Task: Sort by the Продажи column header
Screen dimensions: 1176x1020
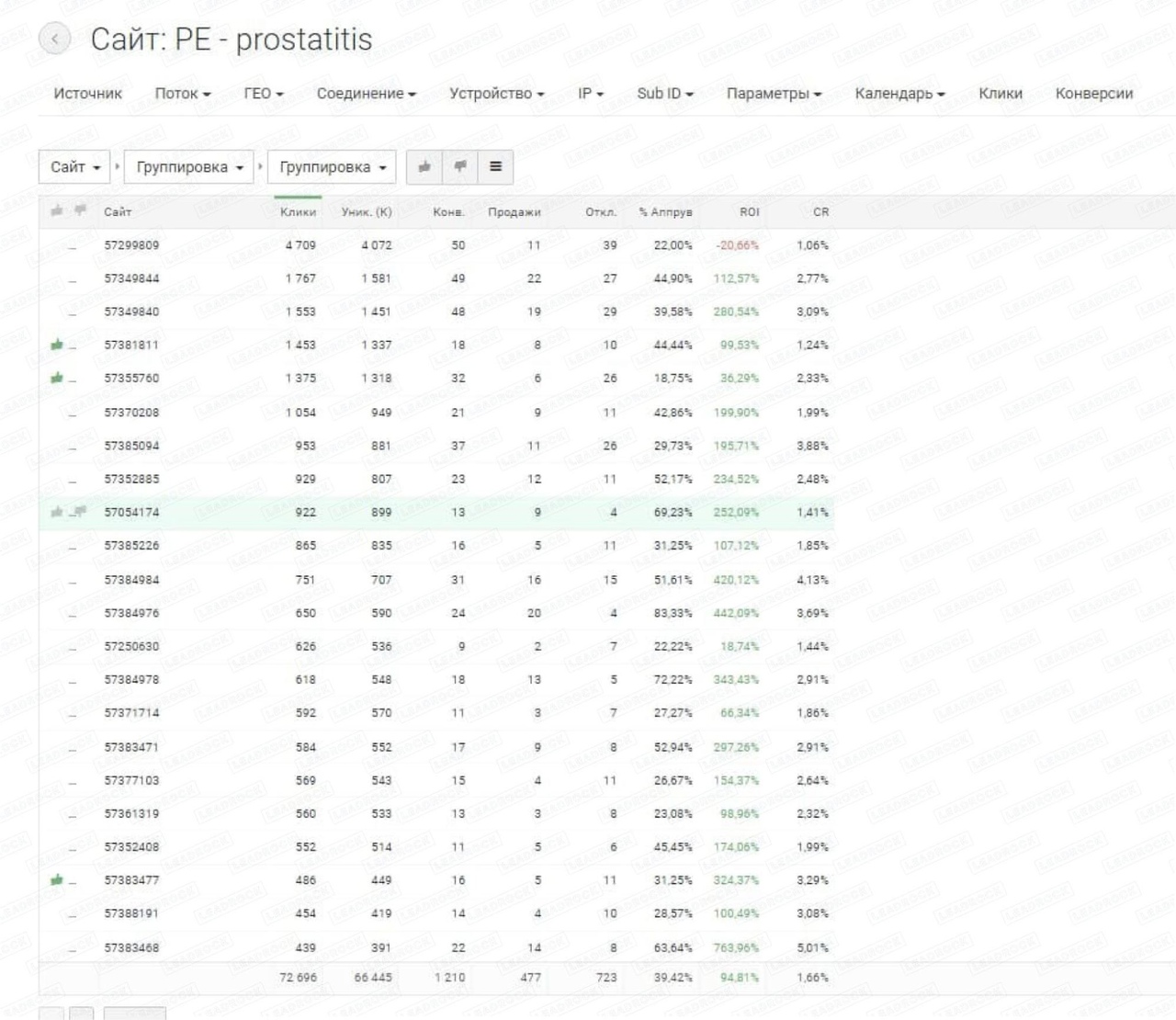Action: coord(514,212)
